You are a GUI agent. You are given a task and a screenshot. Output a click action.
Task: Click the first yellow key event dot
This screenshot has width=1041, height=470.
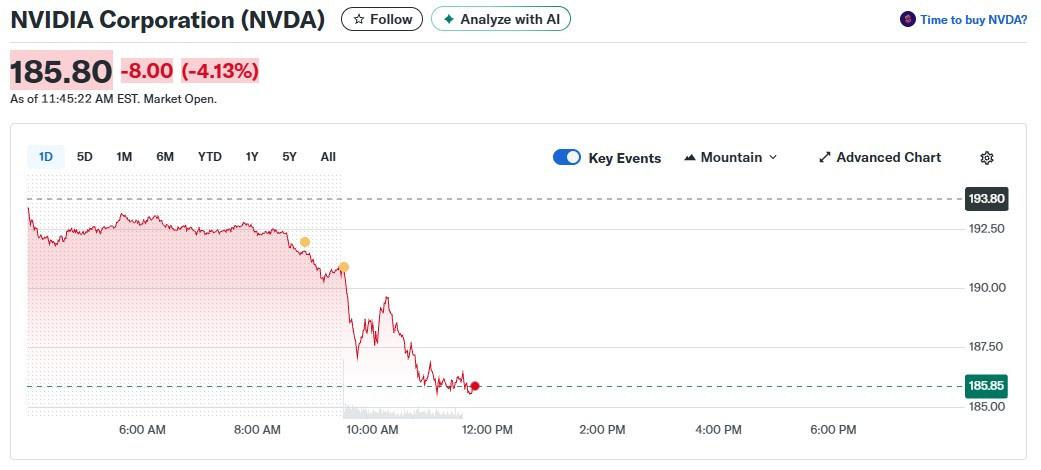coord(305,242)
